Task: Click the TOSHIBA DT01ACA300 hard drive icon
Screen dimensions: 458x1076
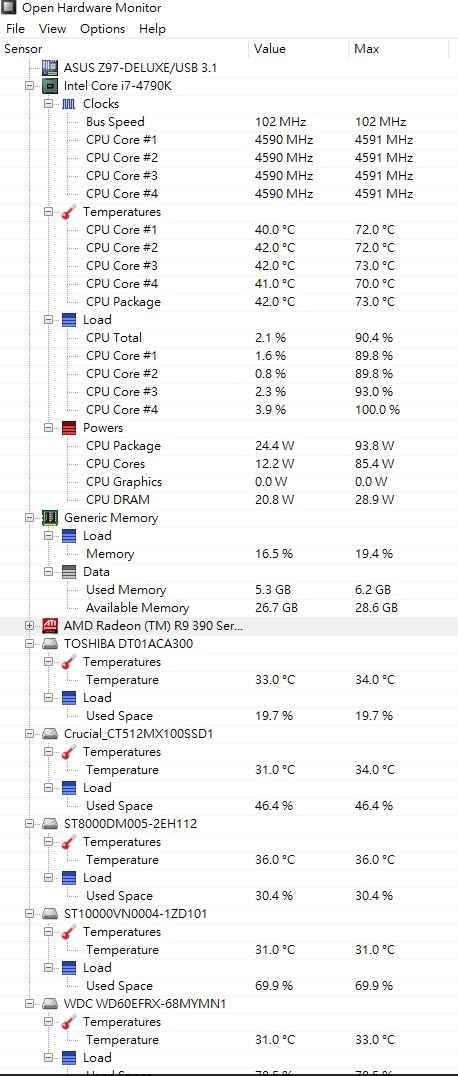Action: click(x=50, y=644)
